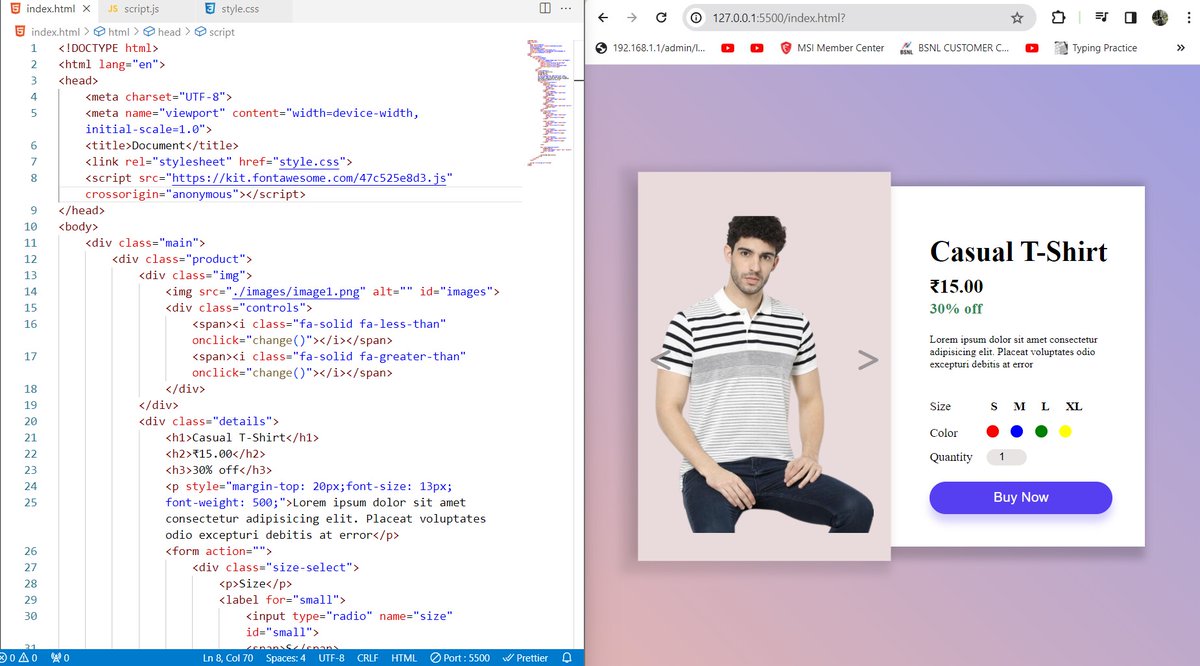Screen dimensions: 1200x666
Task: Select size M
Action: pyautogui.click(x=1019, y=406)
